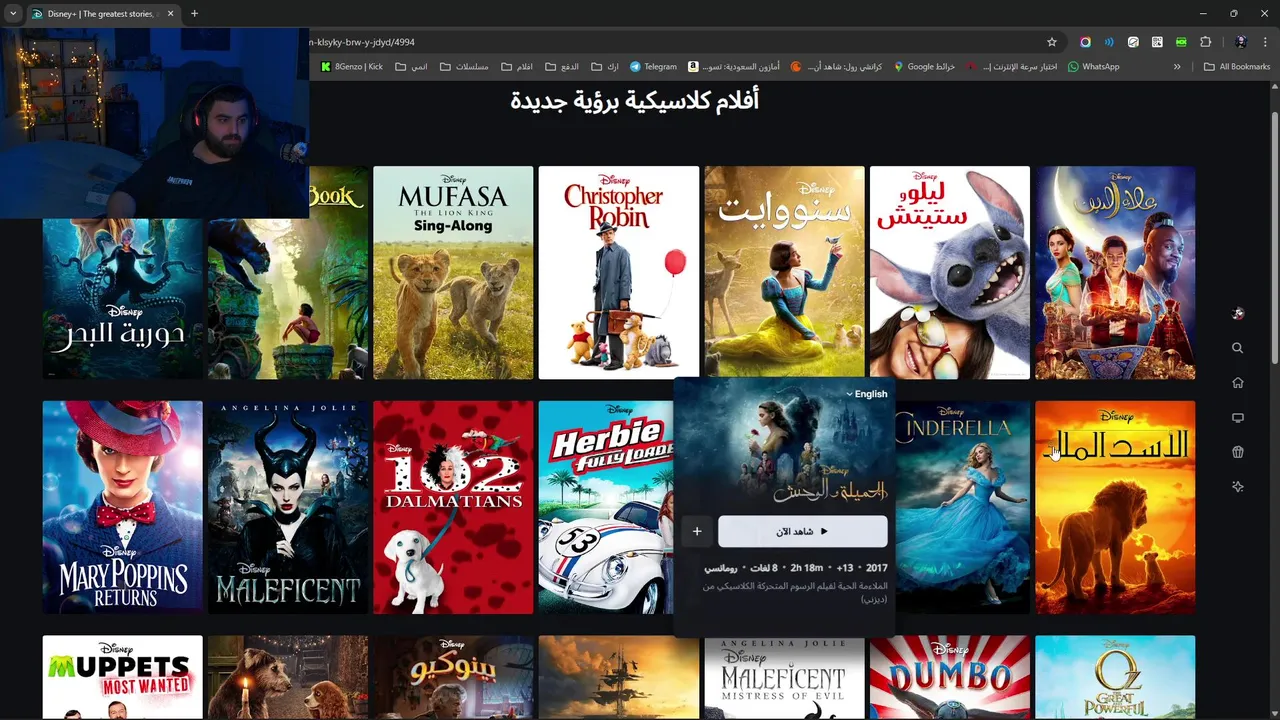Open the Aladdin genie poster
Viewport: 1280px width, 720px height.
tap(1115, 272)
